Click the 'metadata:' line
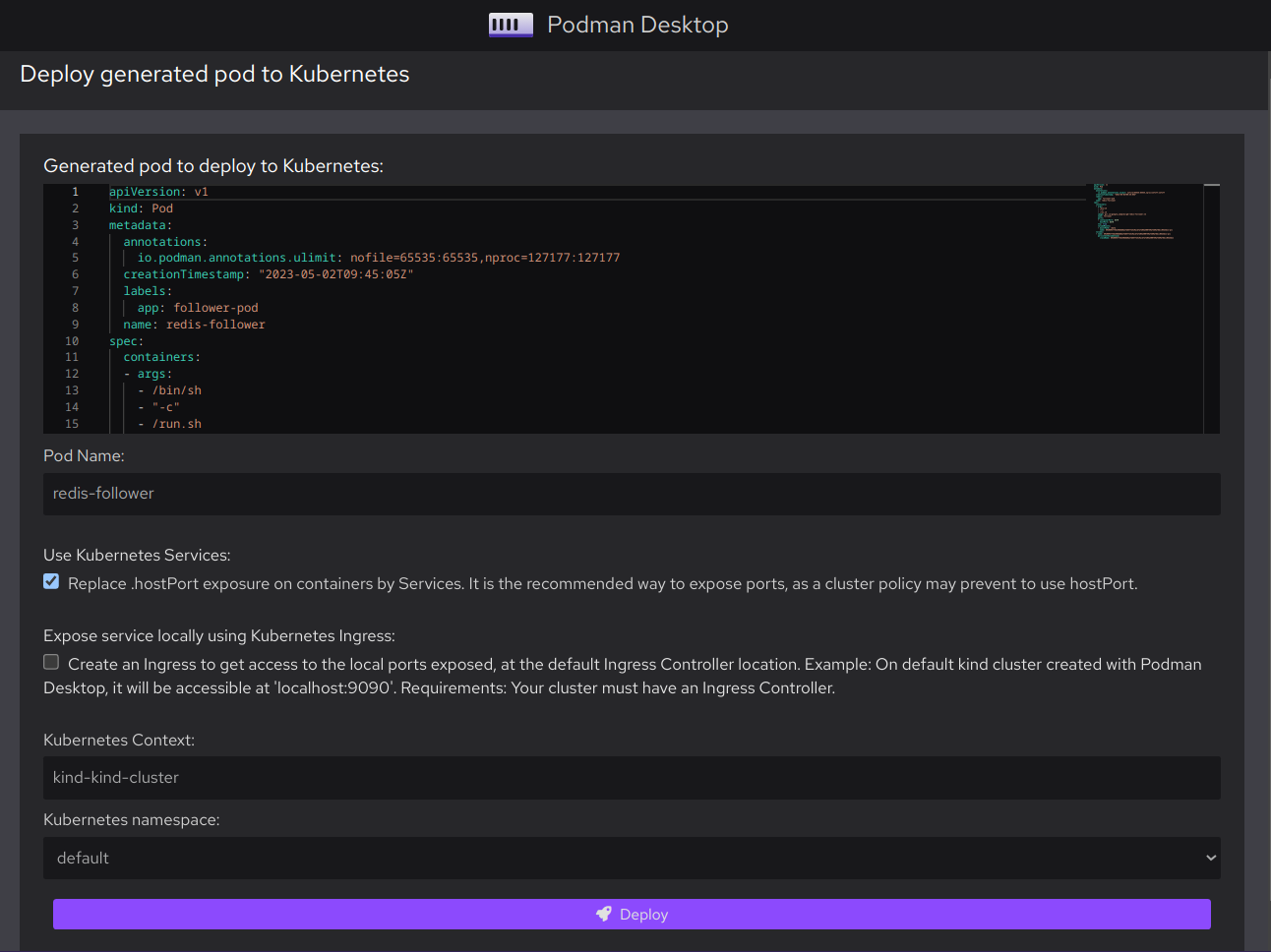 [141, 225]
